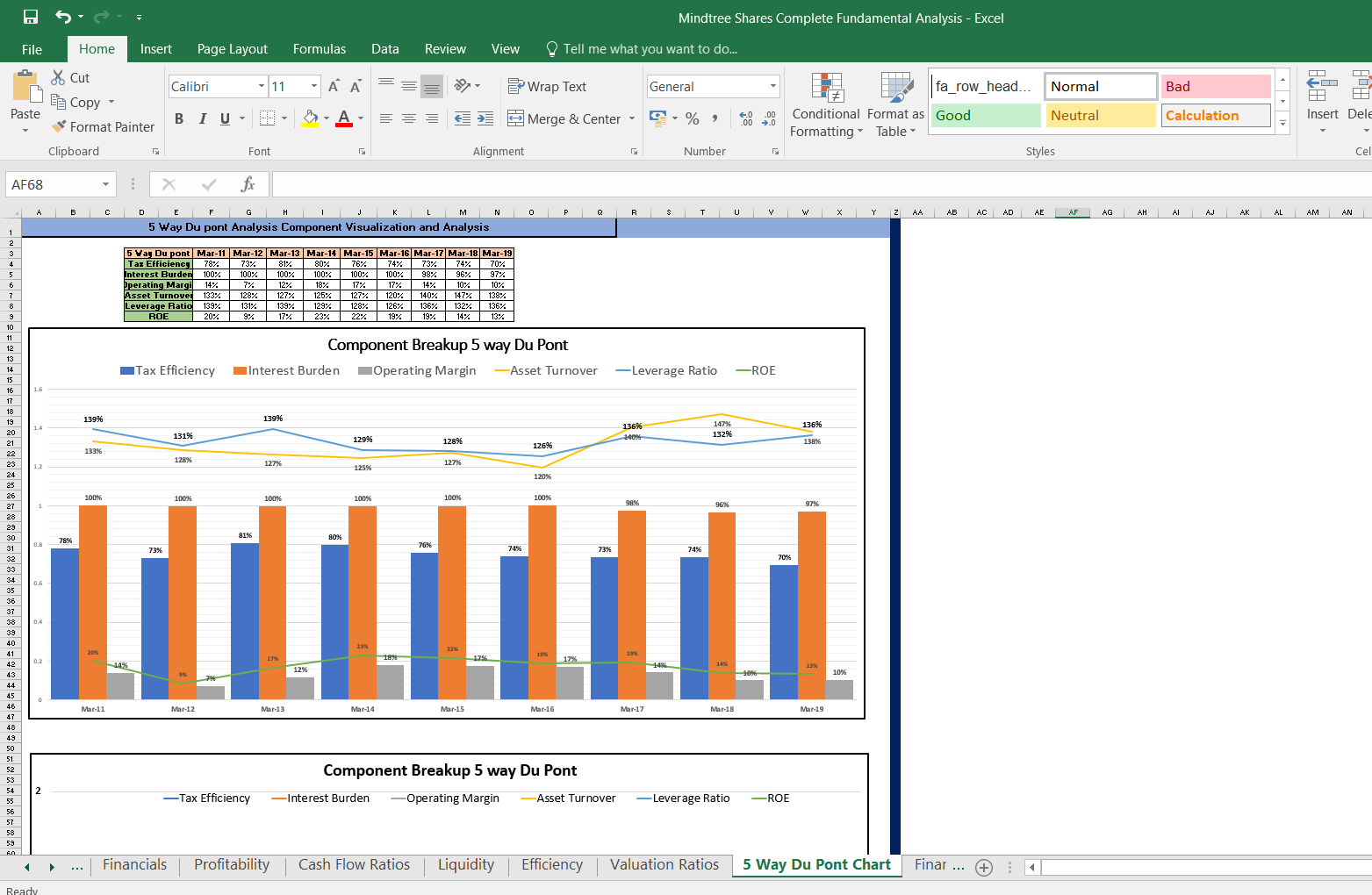Align cell text to the right

tap(432, 118)
